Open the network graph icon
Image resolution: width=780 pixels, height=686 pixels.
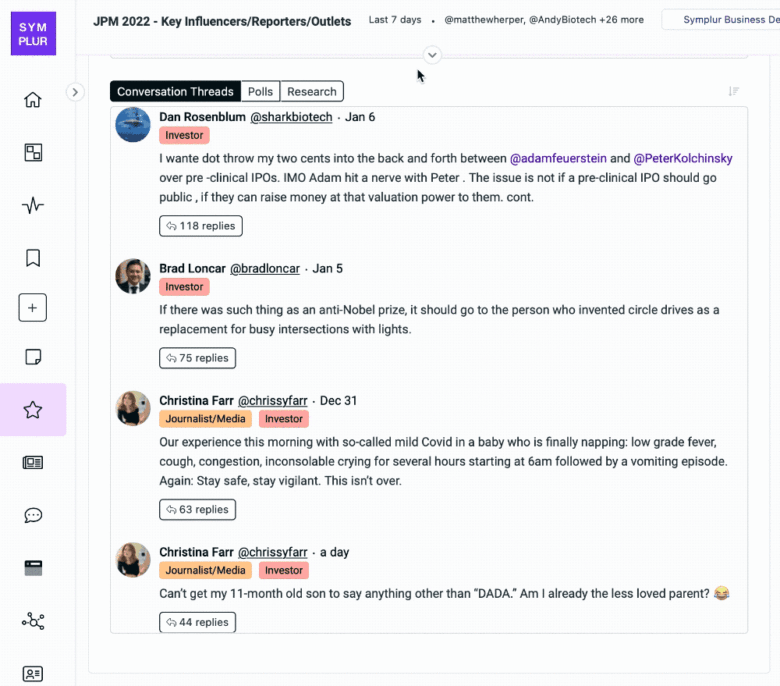coord(33,621)
